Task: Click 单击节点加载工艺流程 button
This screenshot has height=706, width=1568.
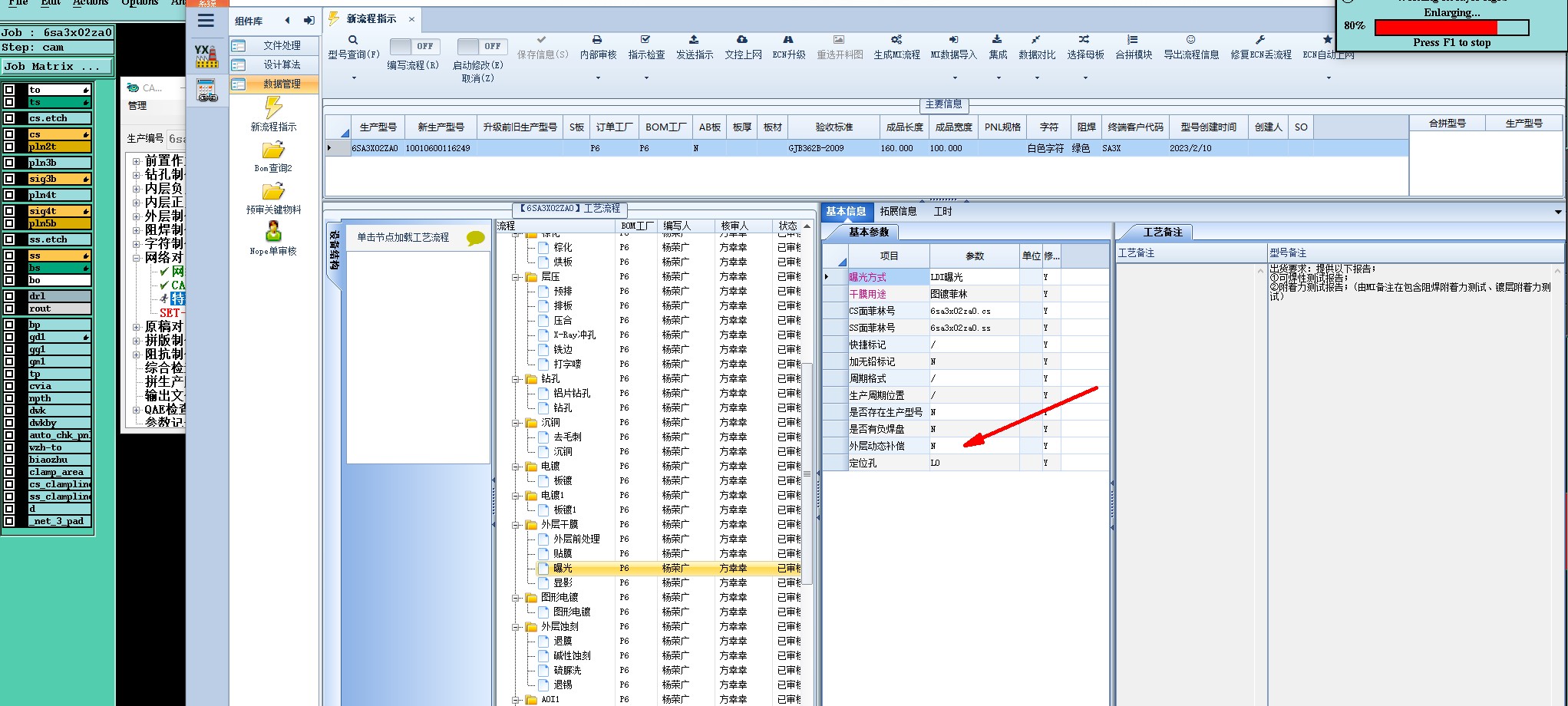Action: click(403, 238)
